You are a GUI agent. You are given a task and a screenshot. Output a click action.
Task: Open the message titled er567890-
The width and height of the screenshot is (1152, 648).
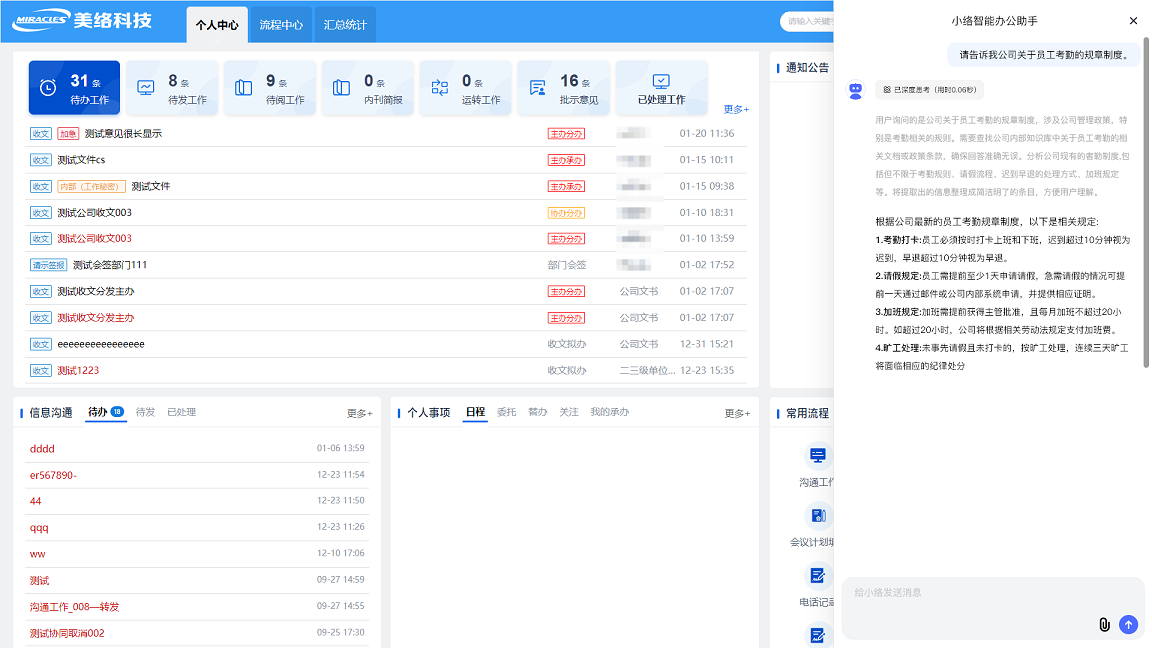(x=53, y=475)
